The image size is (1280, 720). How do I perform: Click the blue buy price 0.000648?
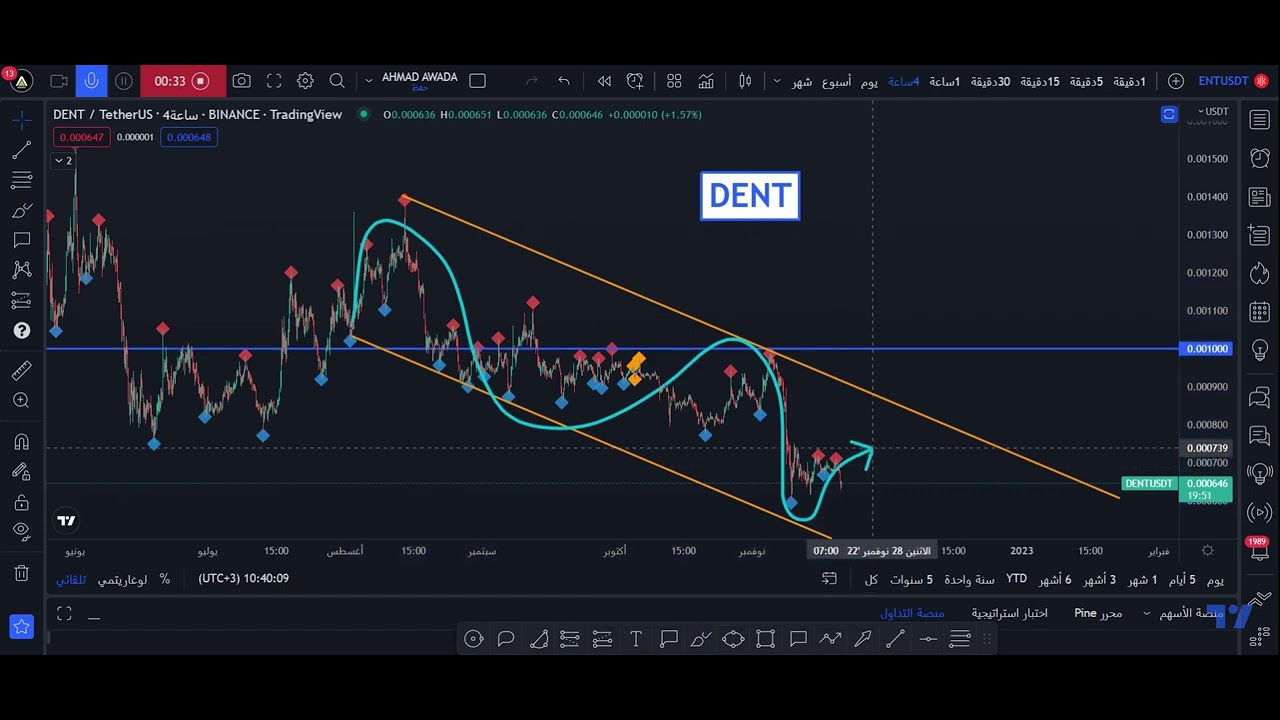pyautogui.click(x=189, y=137)
